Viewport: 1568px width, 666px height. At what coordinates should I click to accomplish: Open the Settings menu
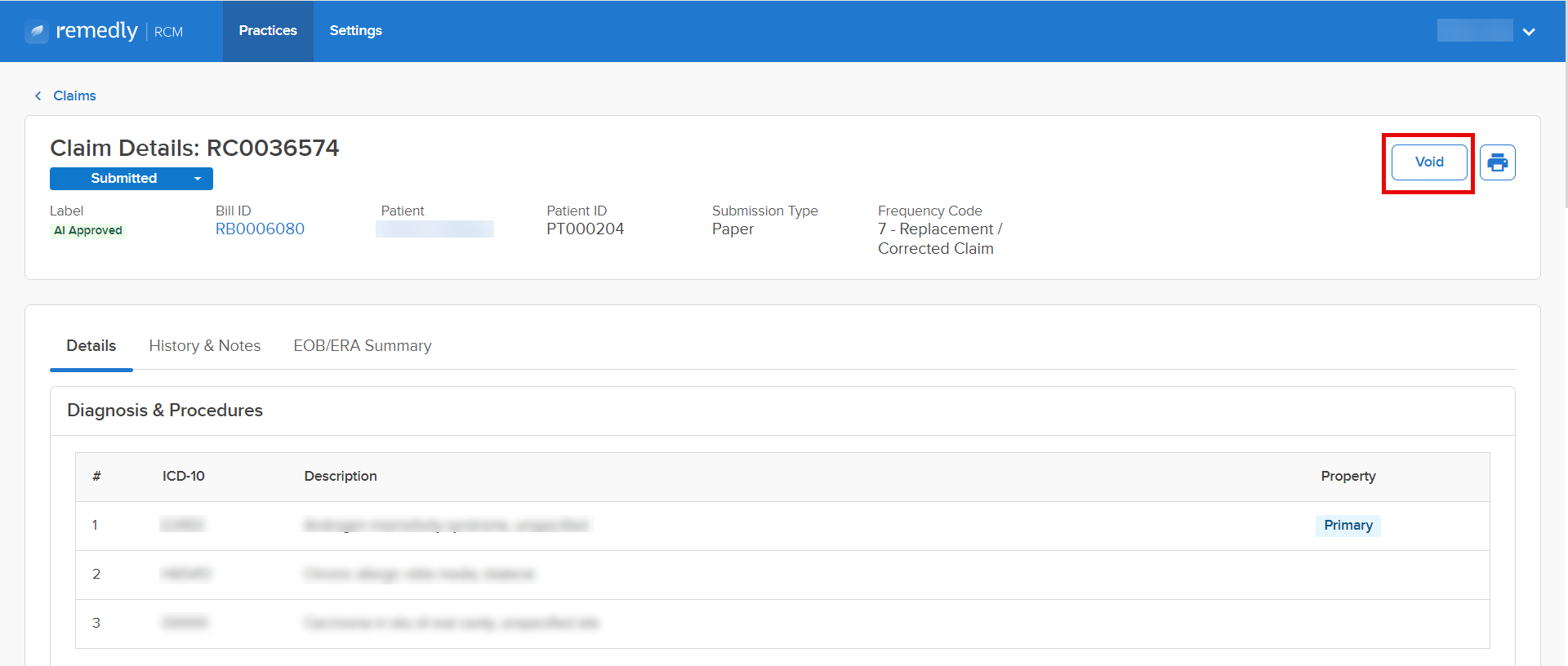pos(355,31)
